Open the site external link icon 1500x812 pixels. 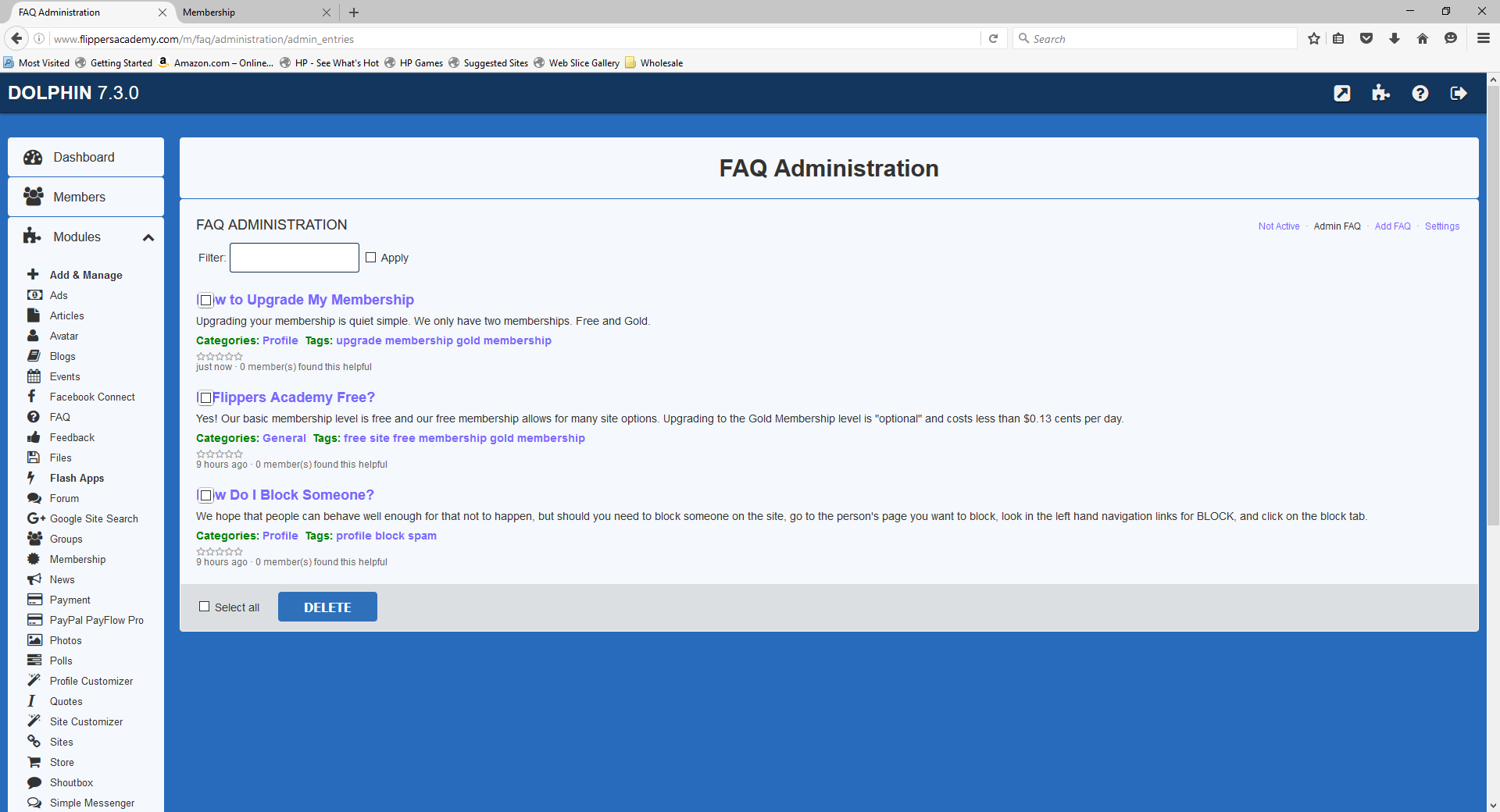tap(1341, 94)
